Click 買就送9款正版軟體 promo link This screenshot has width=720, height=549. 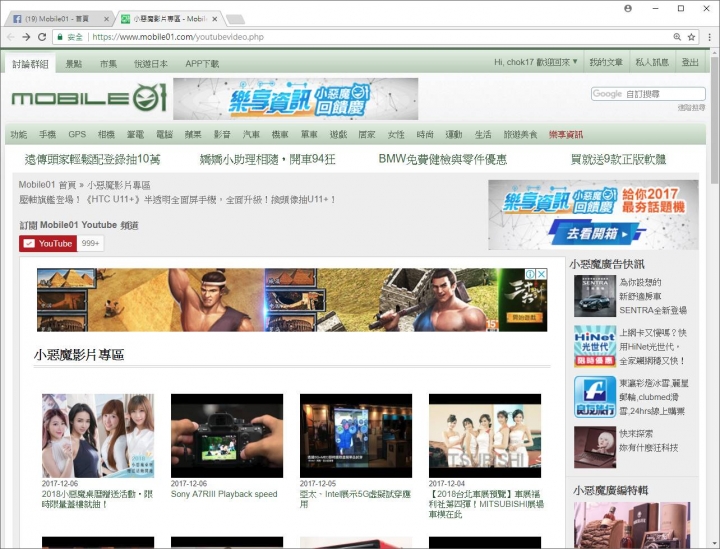pyautogui.click(x=618, y=159)
